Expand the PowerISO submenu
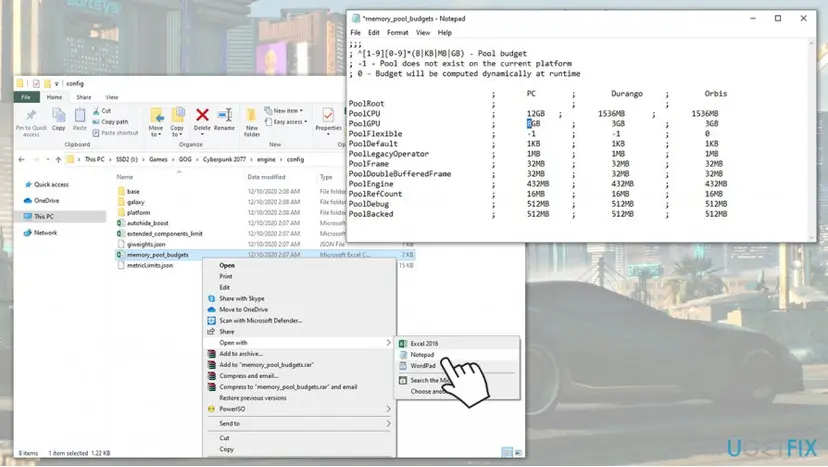 point(389,409)
